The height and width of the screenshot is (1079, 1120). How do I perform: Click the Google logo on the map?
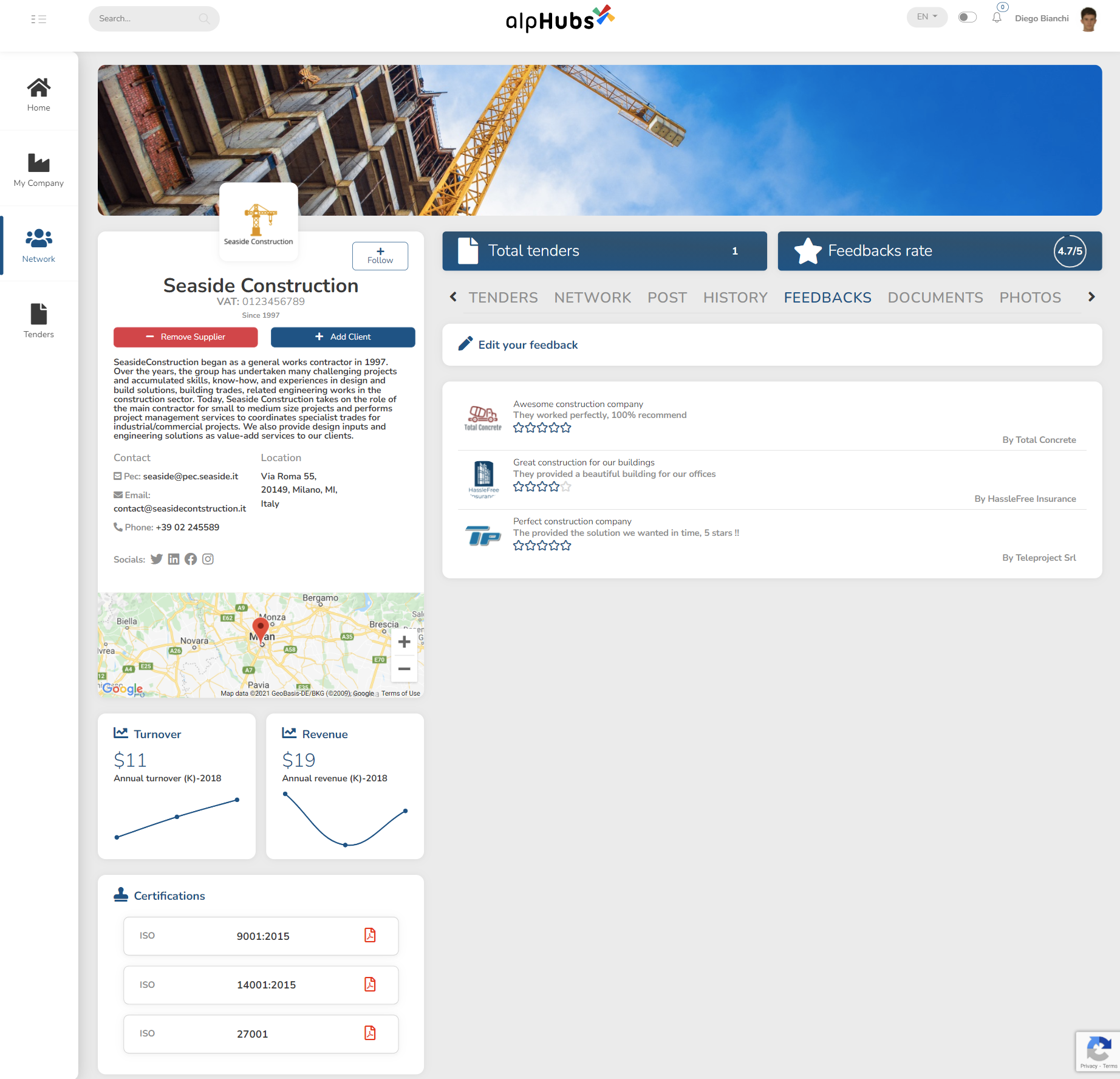click(x=123, y=688)
